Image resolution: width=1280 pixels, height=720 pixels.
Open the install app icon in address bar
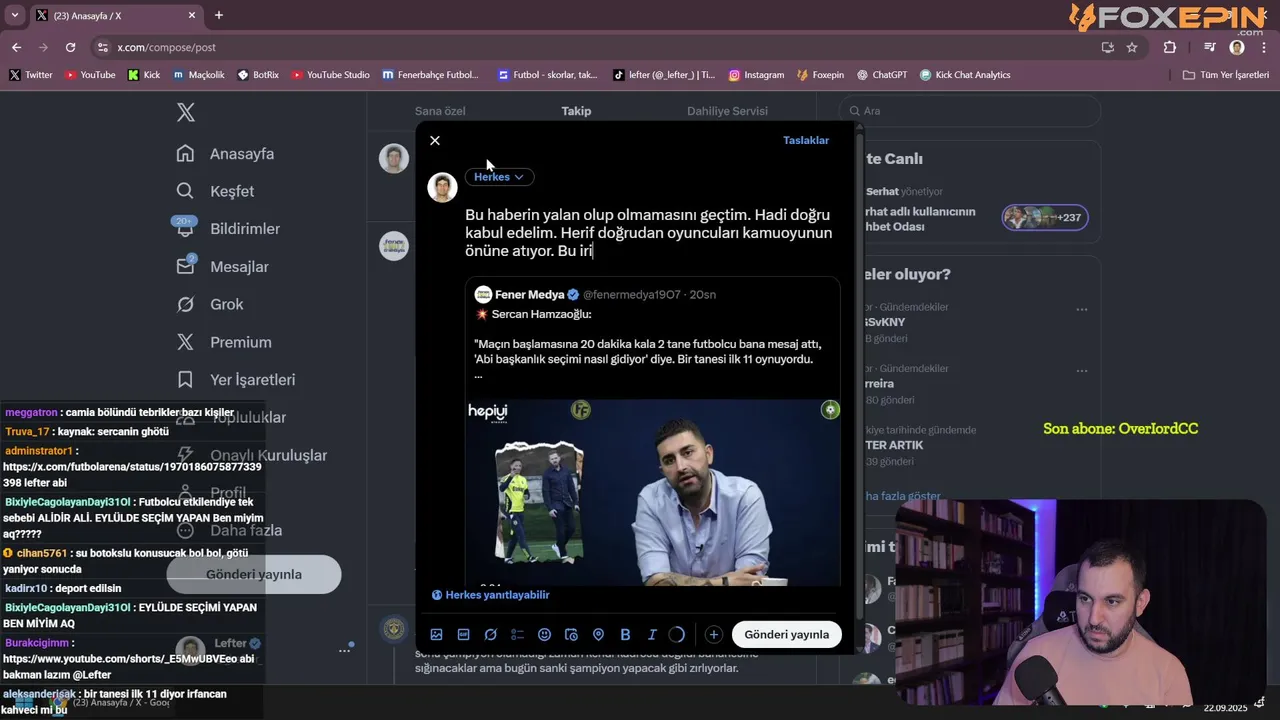[x=1107, y=47]
